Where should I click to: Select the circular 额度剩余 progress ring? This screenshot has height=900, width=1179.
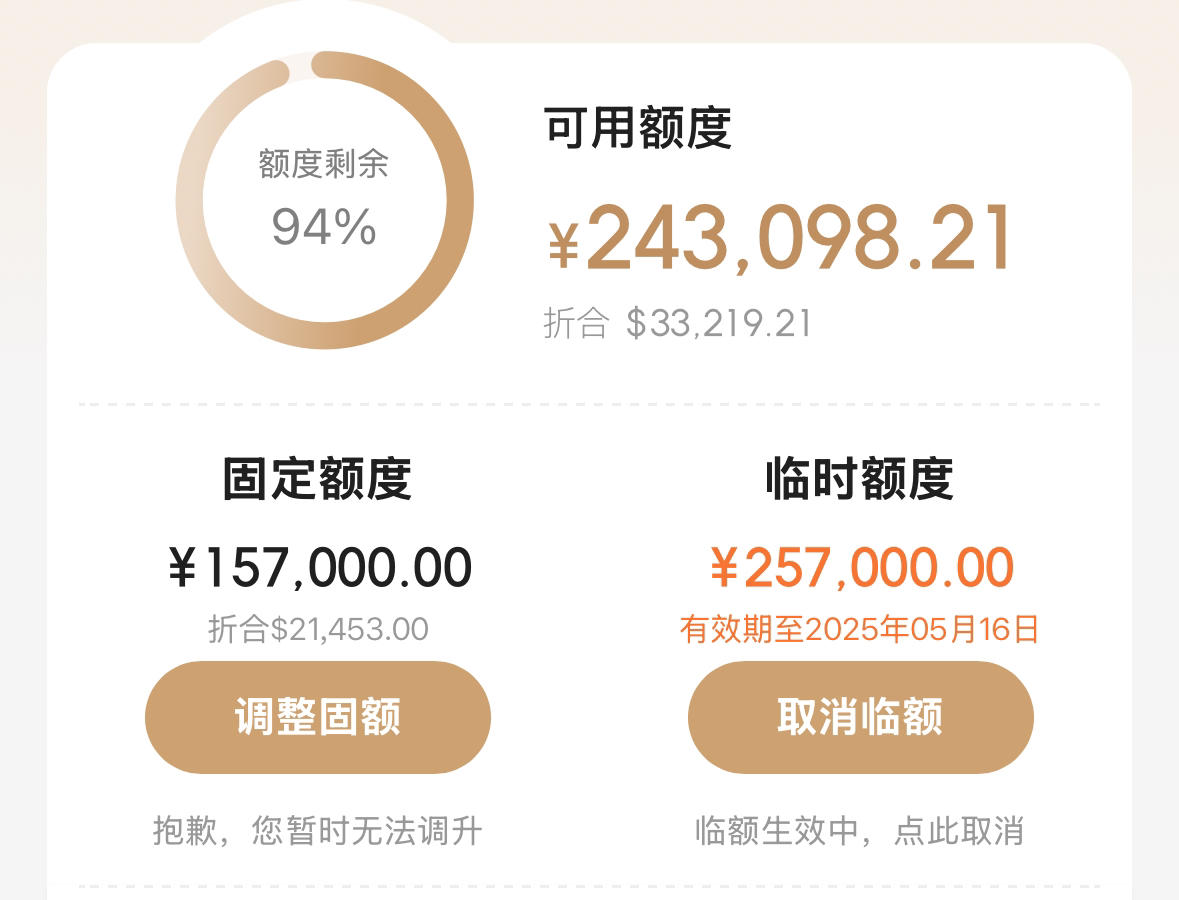(x=324, y=200)
